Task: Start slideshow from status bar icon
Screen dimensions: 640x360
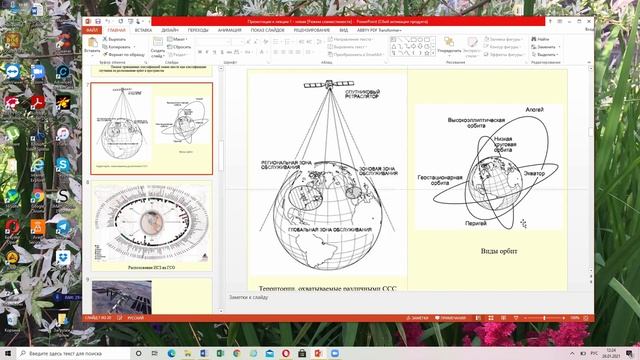Action: [x=516, y=318]
